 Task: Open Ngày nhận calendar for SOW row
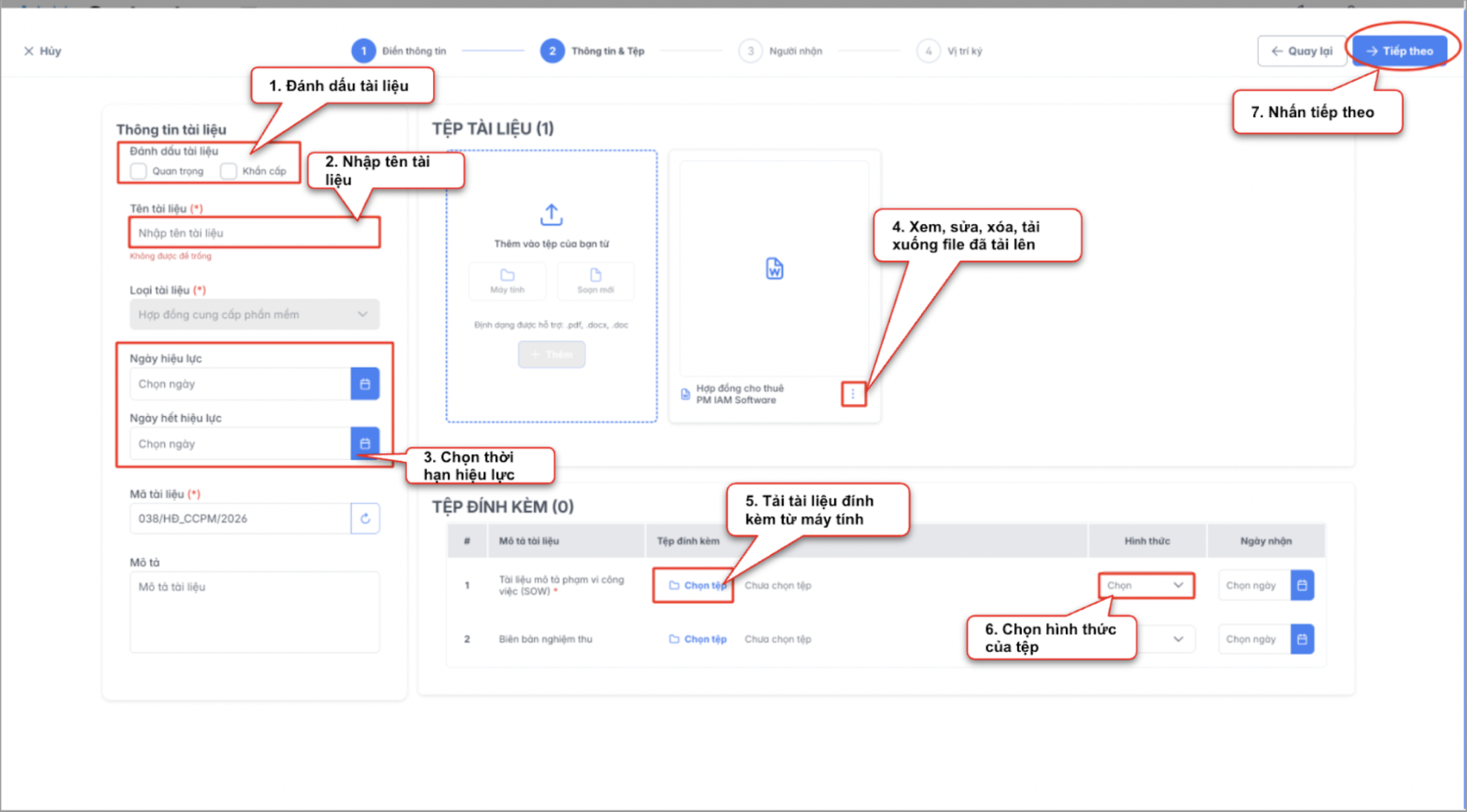(1302, 585)
